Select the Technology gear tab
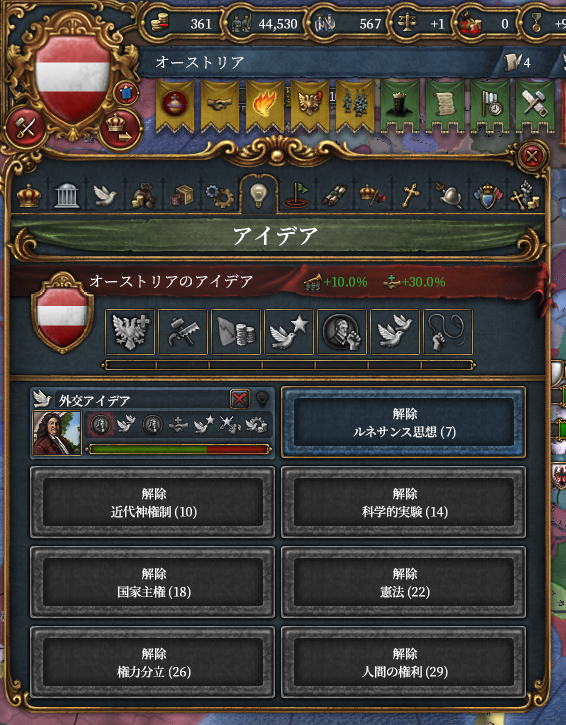This screenshot has height=725, width=566. 220,196
